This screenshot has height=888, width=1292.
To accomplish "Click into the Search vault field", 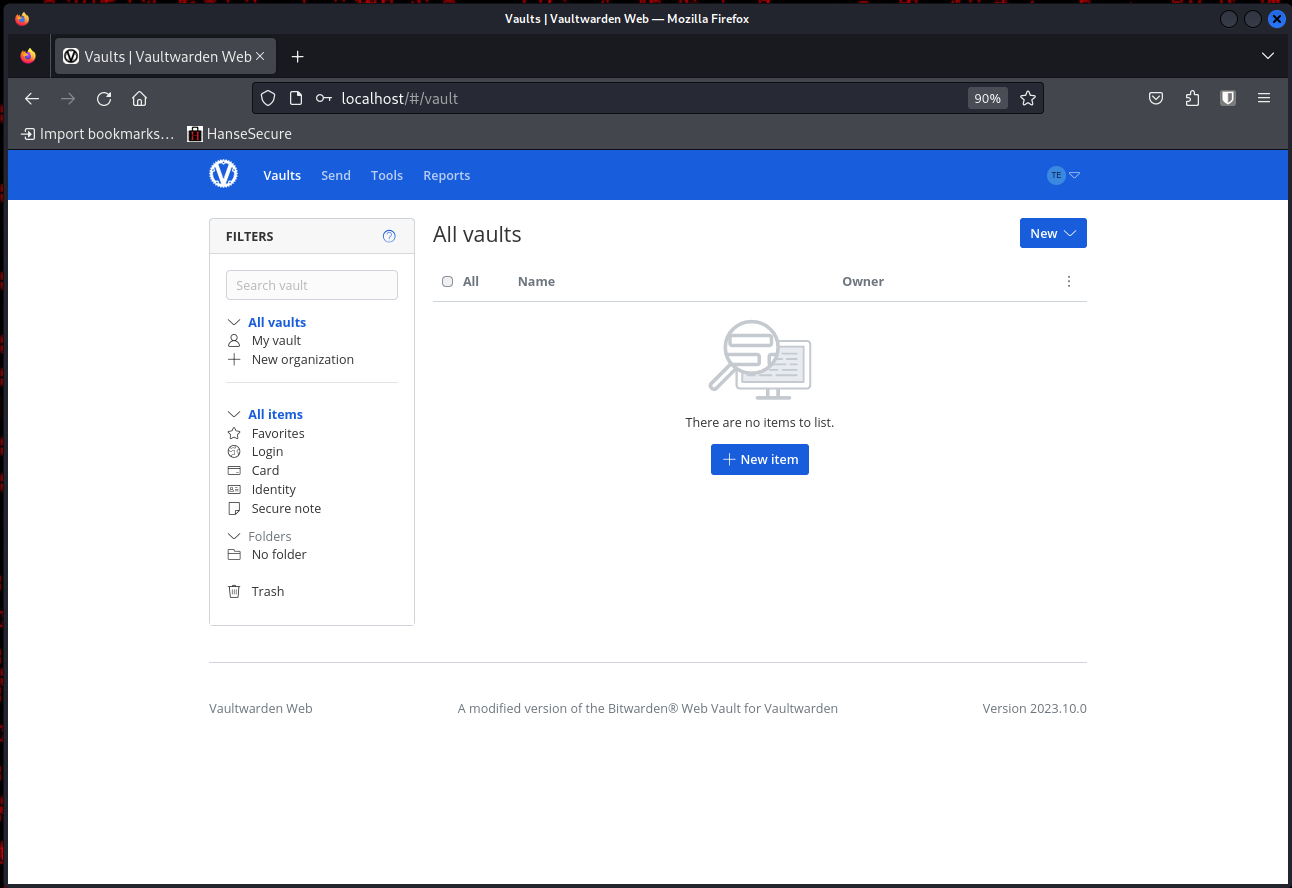I will click(x=311, y=284).
